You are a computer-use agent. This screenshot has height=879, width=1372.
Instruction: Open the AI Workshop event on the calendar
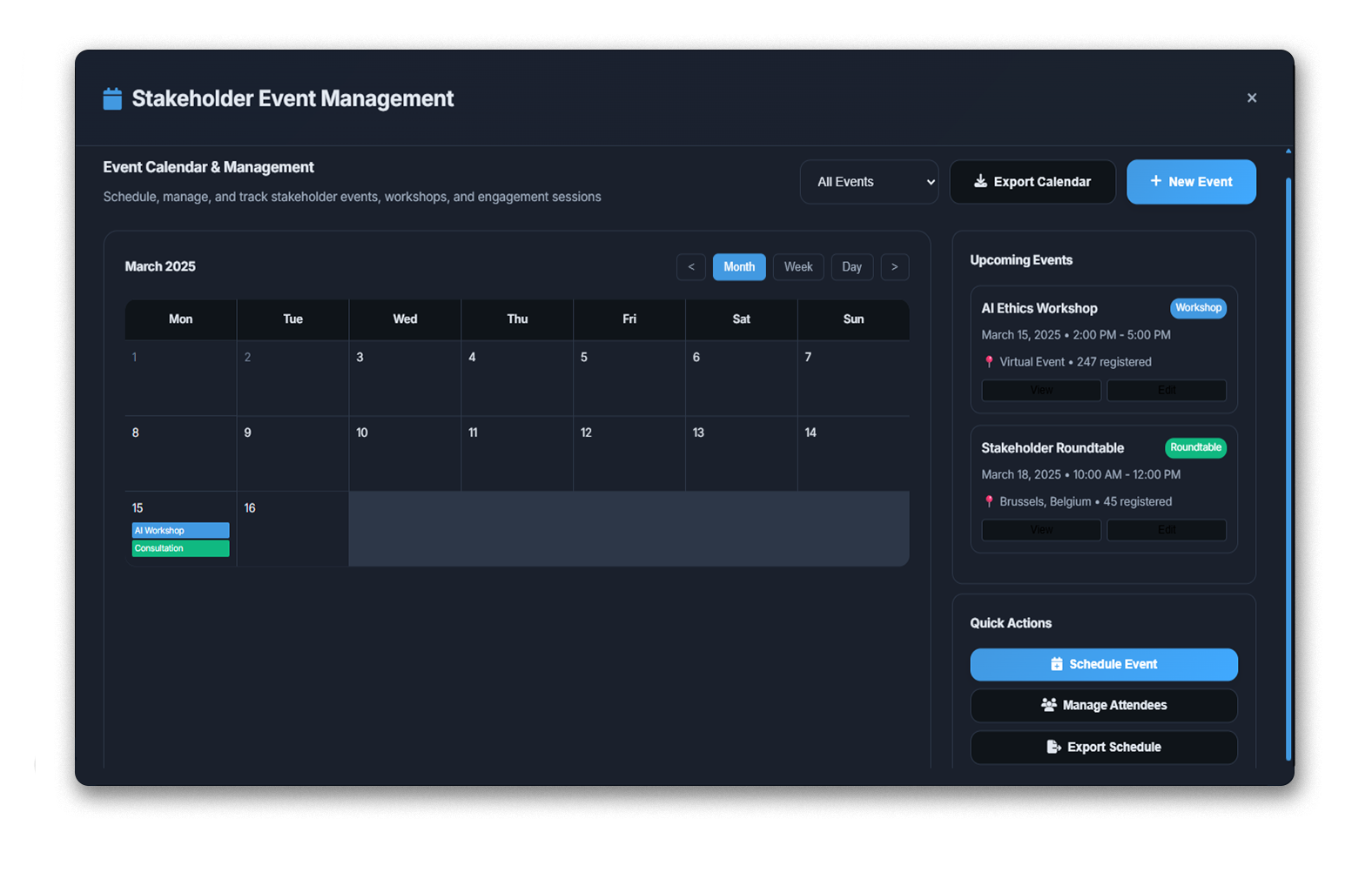pos(181,530)
